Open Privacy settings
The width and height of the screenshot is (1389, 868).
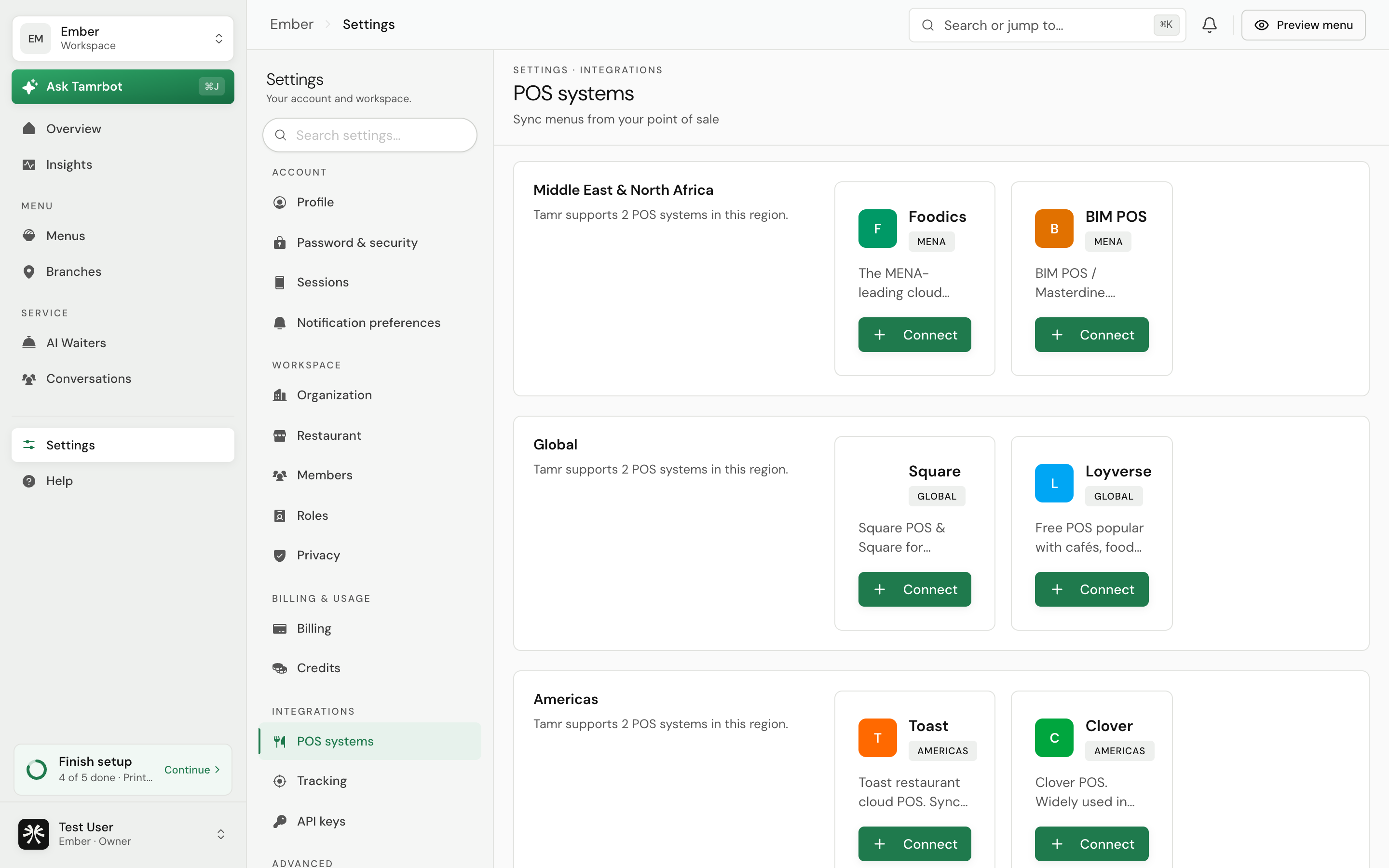369,555
